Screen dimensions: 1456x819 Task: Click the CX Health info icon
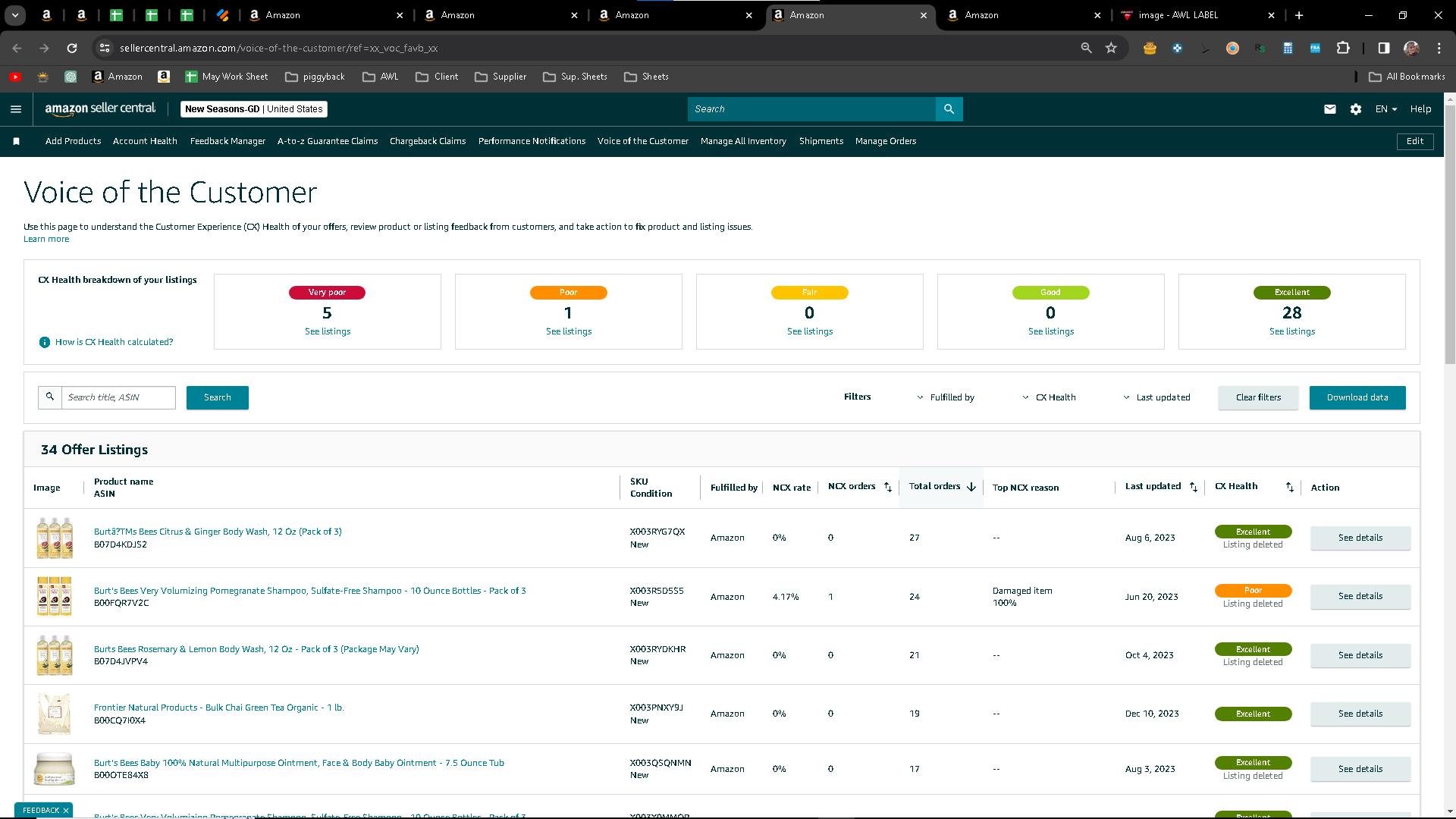(45, 342)
